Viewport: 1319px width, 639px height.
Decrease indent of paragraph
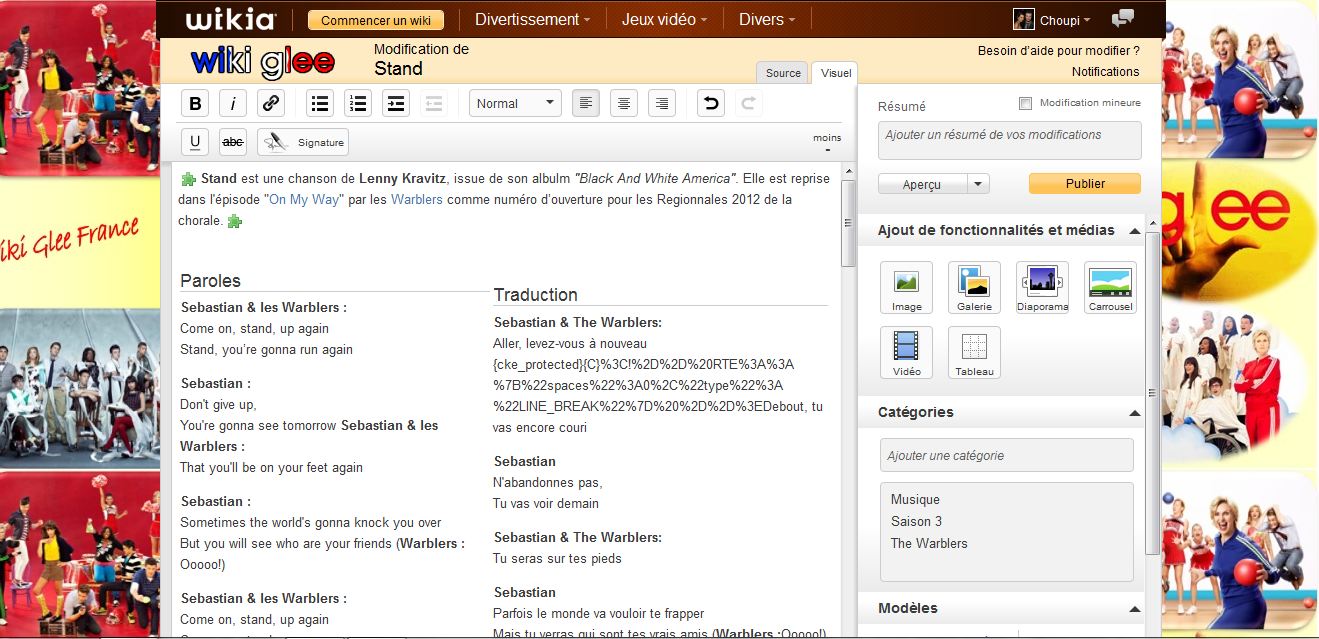[434, 103]
